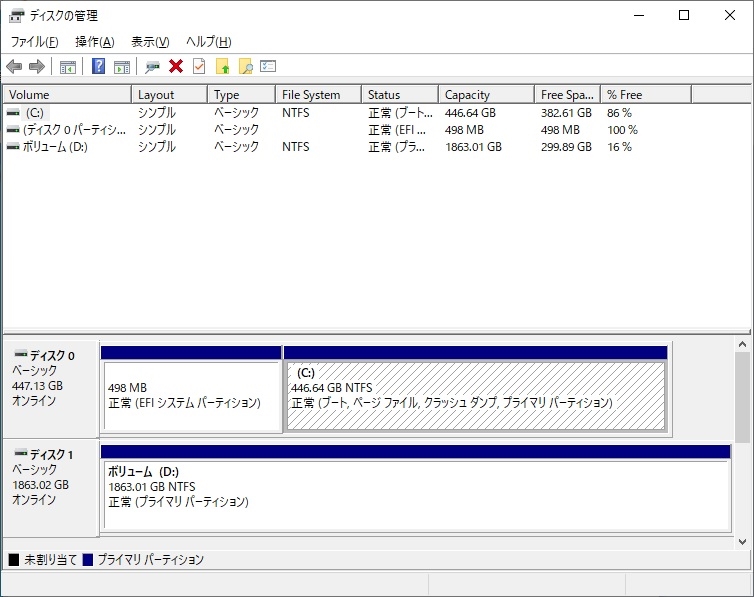The height and width of the screenshot is (597, 754).
Task: Select the ディスク 0 disk label panel
Action: coord(51,389)
